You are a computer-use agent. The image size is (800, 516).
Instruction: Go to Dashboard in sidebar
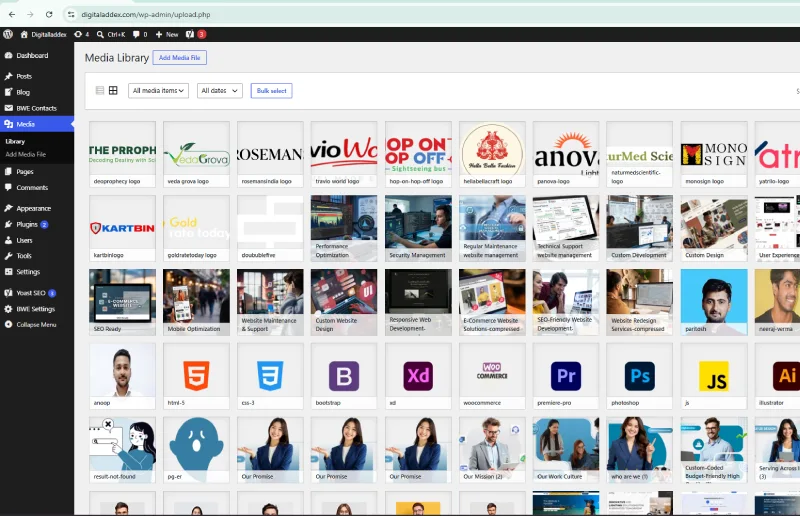[x=32, y=55]
